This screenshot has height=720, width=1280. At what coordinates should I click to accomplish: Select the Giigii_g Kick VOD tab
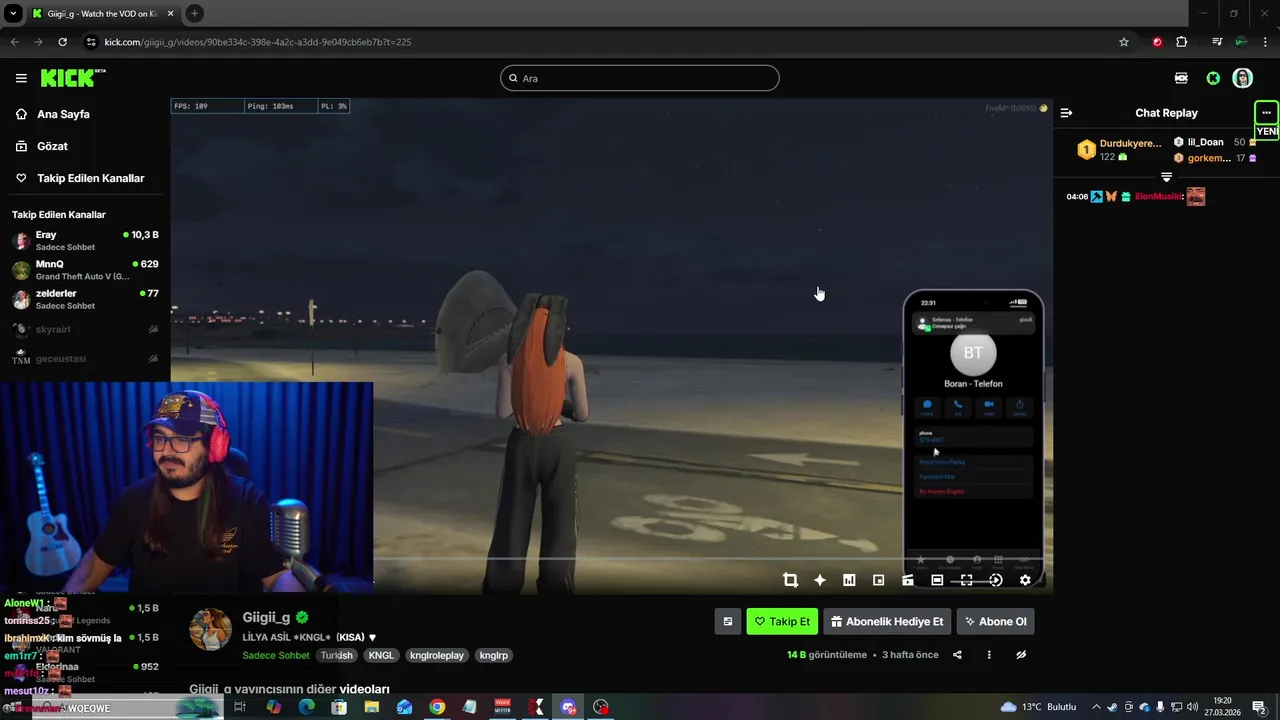click(103, 13)
